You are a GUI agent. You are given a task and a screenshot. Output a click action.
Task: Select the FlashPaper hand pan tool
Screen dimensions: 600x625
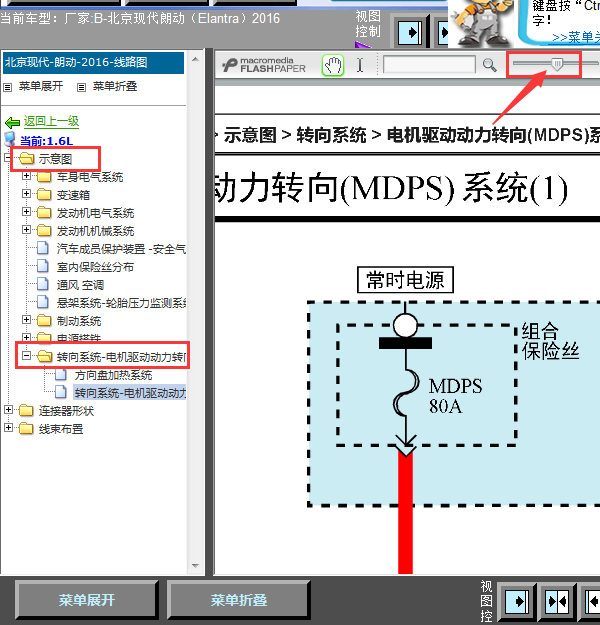coord(333,65)
